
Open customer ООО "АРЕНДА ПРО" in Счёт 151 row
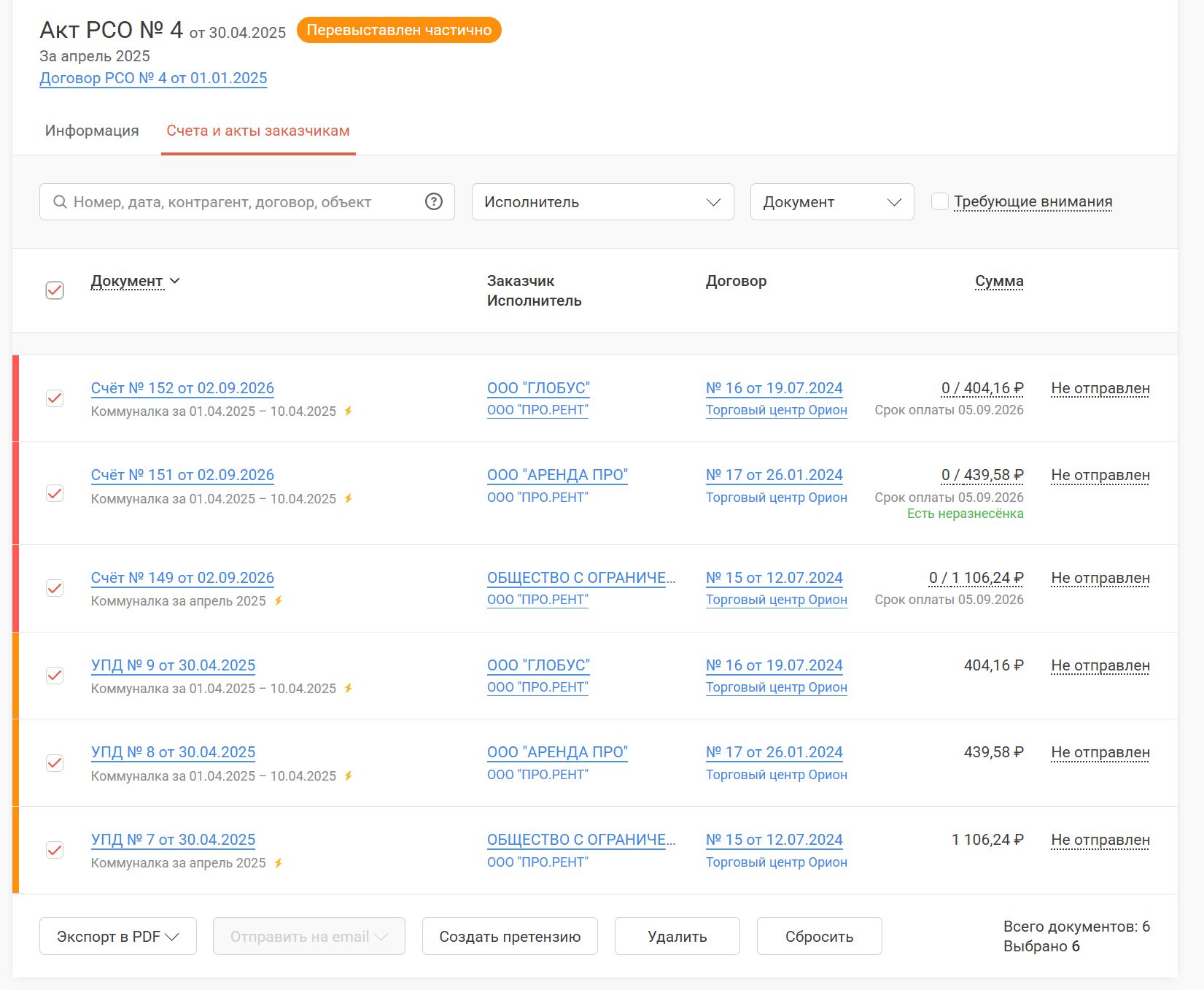coord(557,475)
